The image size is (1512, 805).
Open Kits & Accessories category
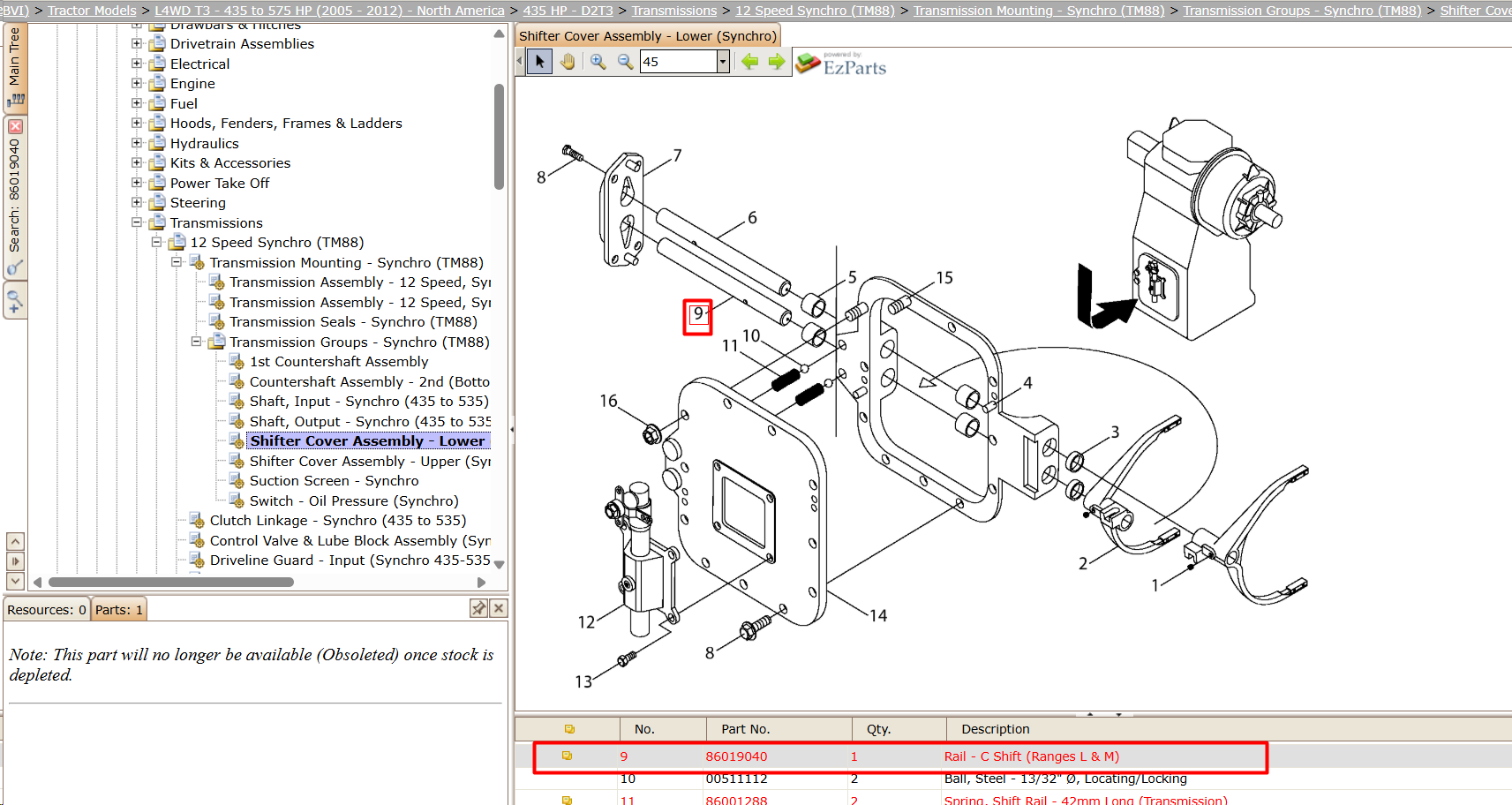(x=230, y=162)
